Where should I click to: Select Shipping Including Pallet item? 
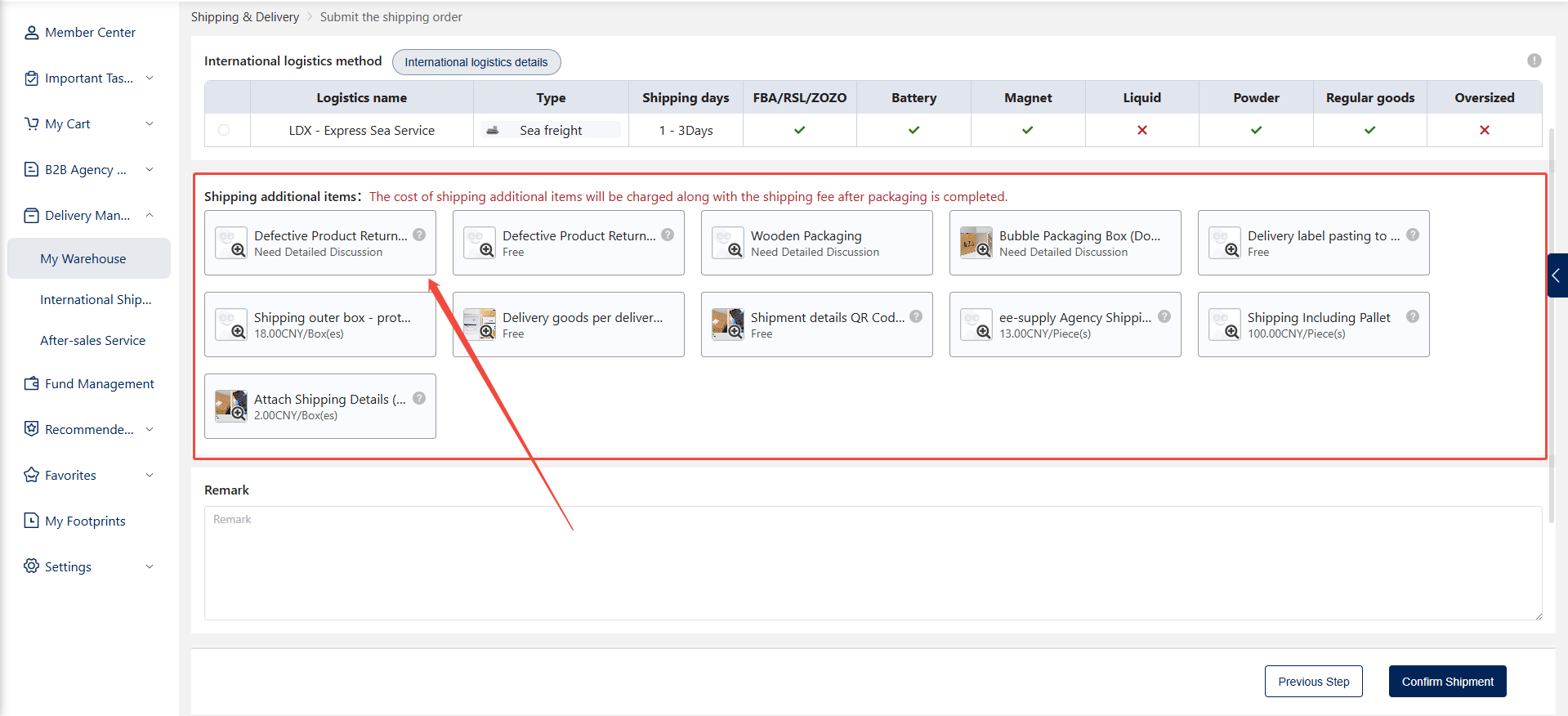point(1313,324)
